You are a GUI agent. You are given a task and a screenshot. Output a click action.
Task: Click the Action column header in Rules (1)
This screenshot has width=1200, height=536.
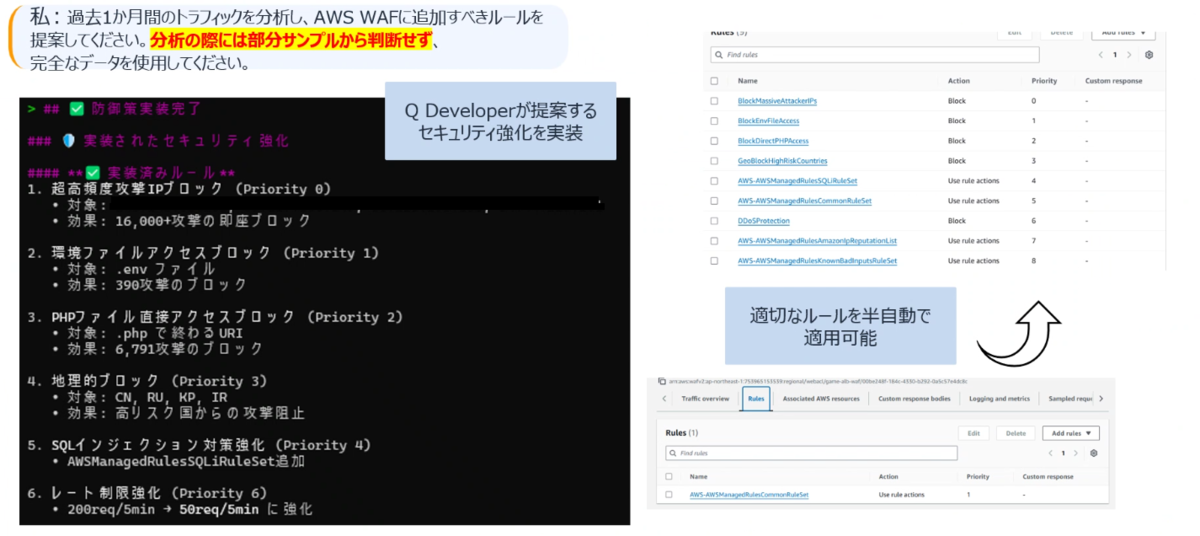pos(888,477)
